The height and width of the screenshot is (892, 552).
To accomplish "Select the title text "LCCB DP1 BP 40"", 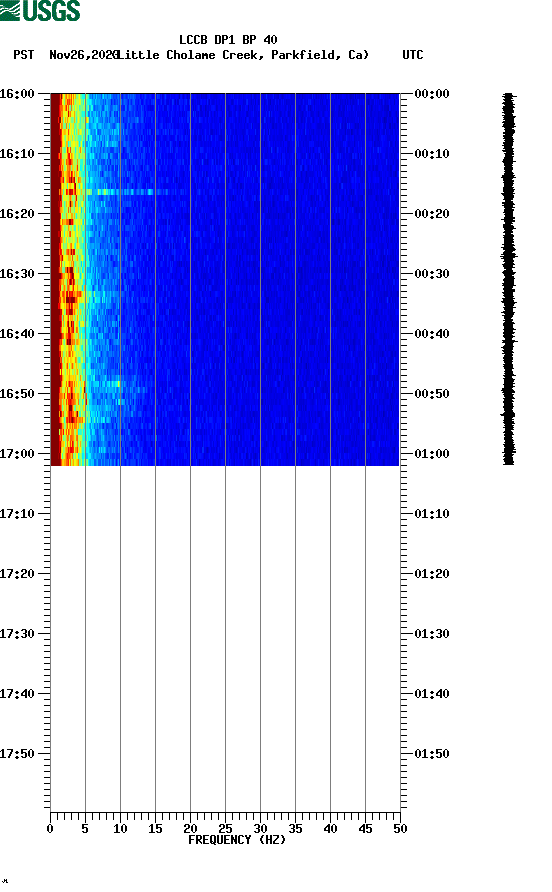I will point(228,40).
